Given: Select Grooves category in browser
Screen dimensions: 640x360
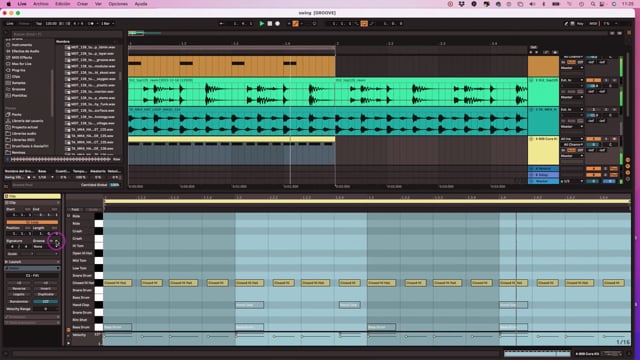Looking at the screenshot, I should (x=18, y=89).
